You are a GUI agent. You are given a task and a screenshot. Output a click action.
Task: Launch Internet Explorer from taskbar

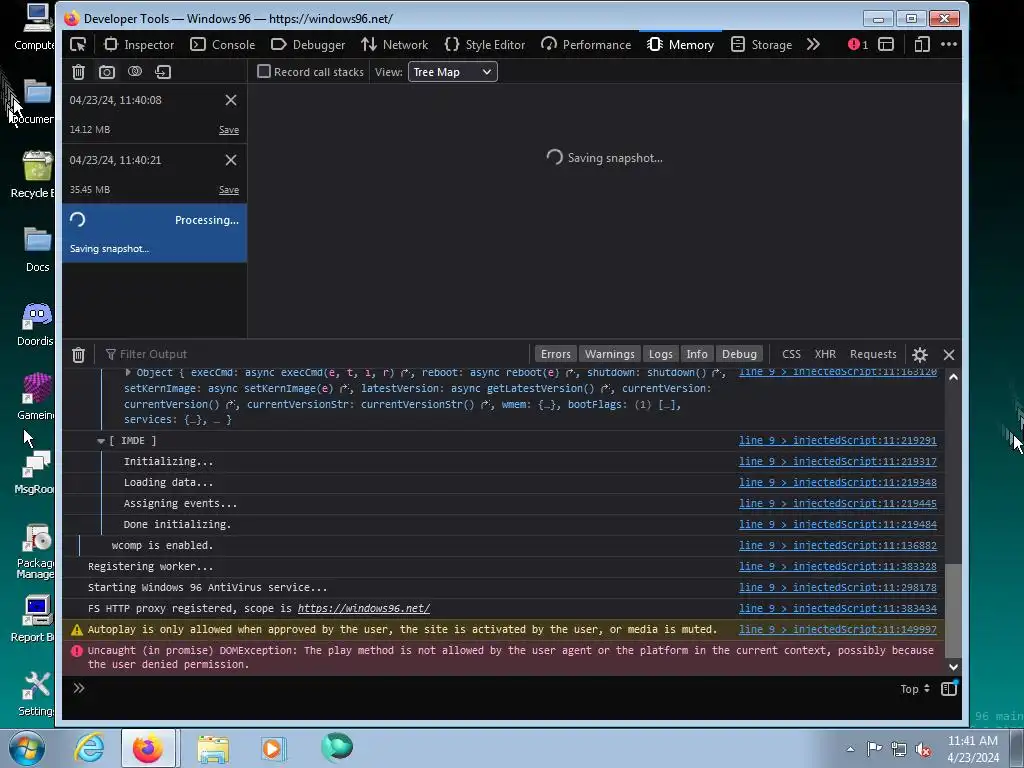[89, 748]
